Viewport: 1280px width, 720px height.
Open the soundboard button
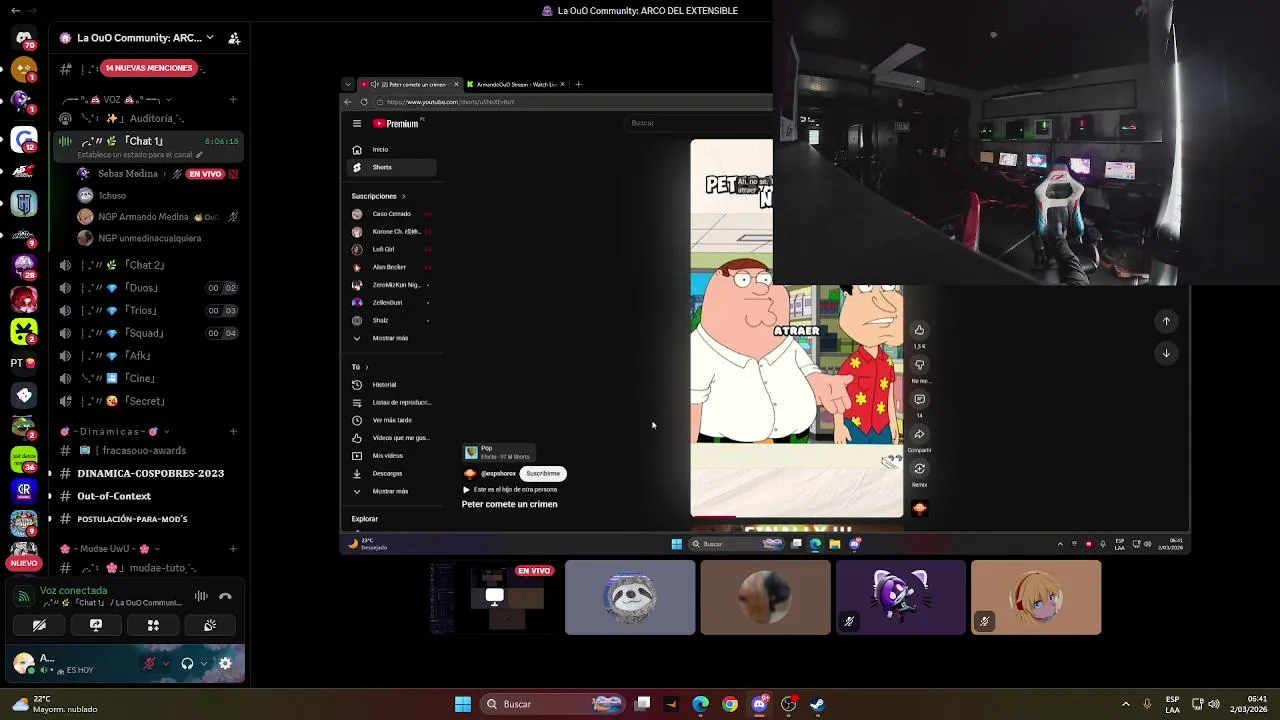pos(210,625)
